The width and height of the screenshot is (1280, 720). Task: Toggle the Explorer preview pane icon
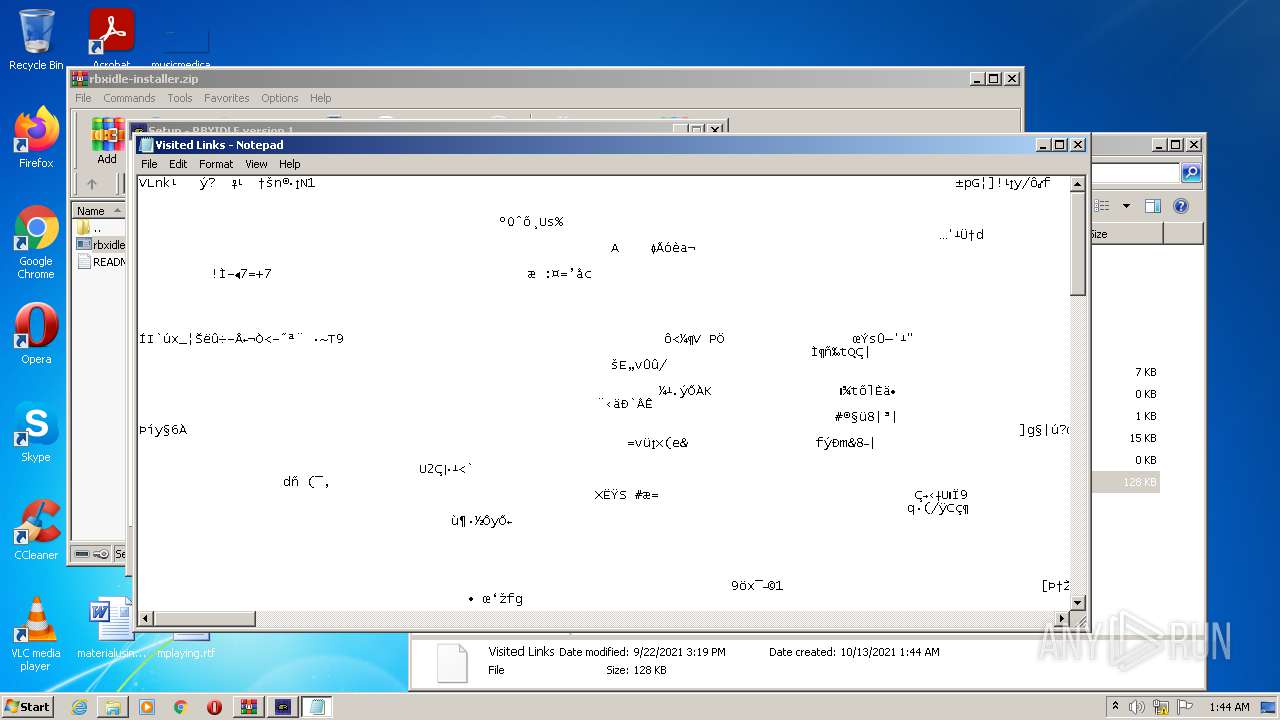click(x=1152, y=206)
